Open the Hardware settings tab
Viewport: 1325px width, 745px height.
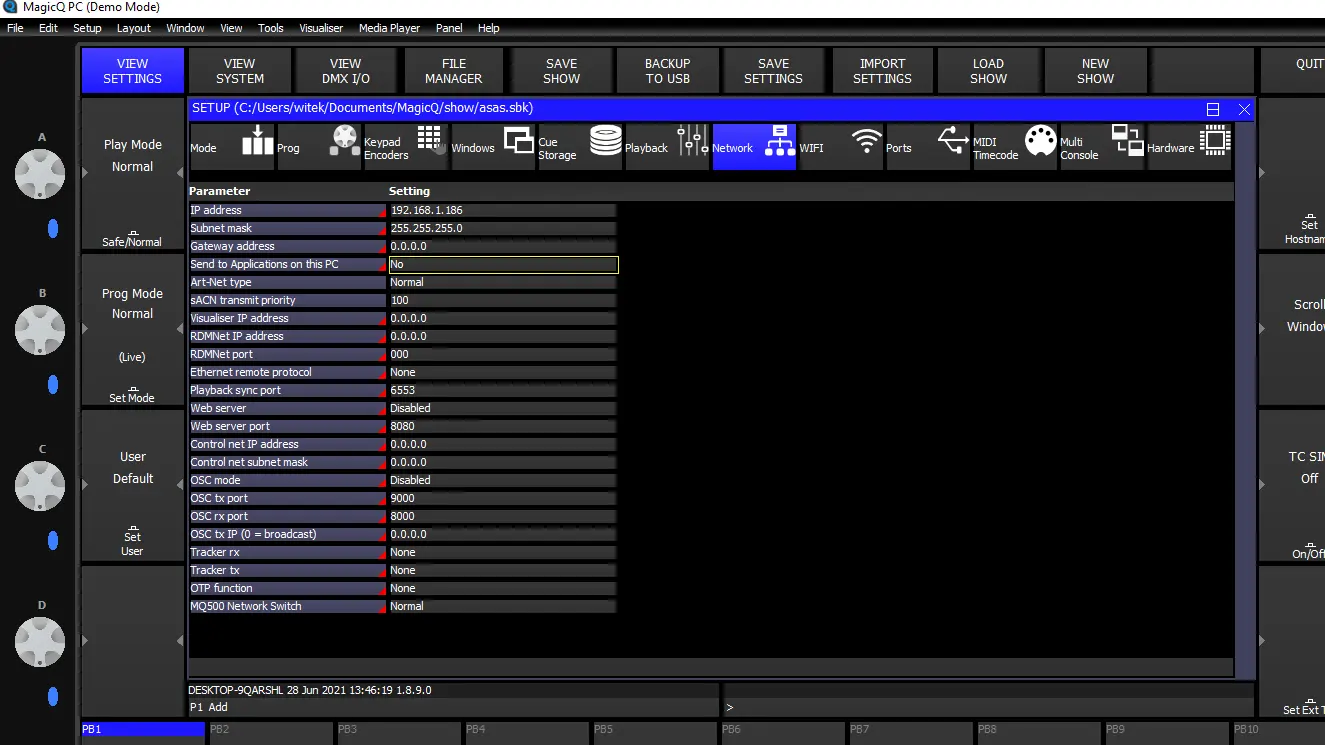coord(1189,147)
